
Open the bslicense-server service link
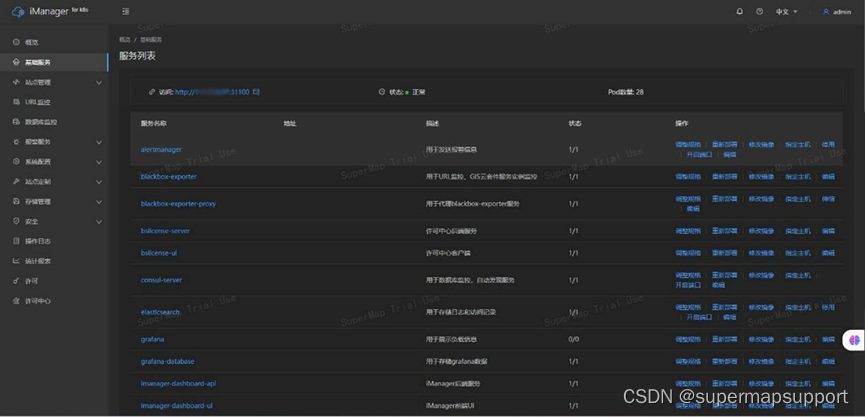pos(165,231)
